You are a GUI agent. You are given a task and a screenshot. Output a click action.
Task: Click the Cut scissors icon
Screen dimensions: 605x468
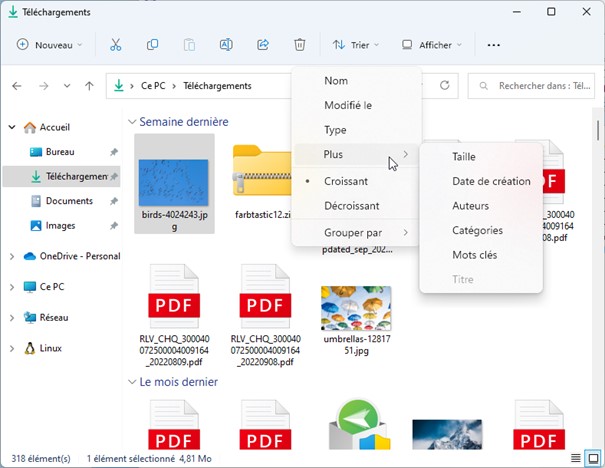(x=115, y=45)
